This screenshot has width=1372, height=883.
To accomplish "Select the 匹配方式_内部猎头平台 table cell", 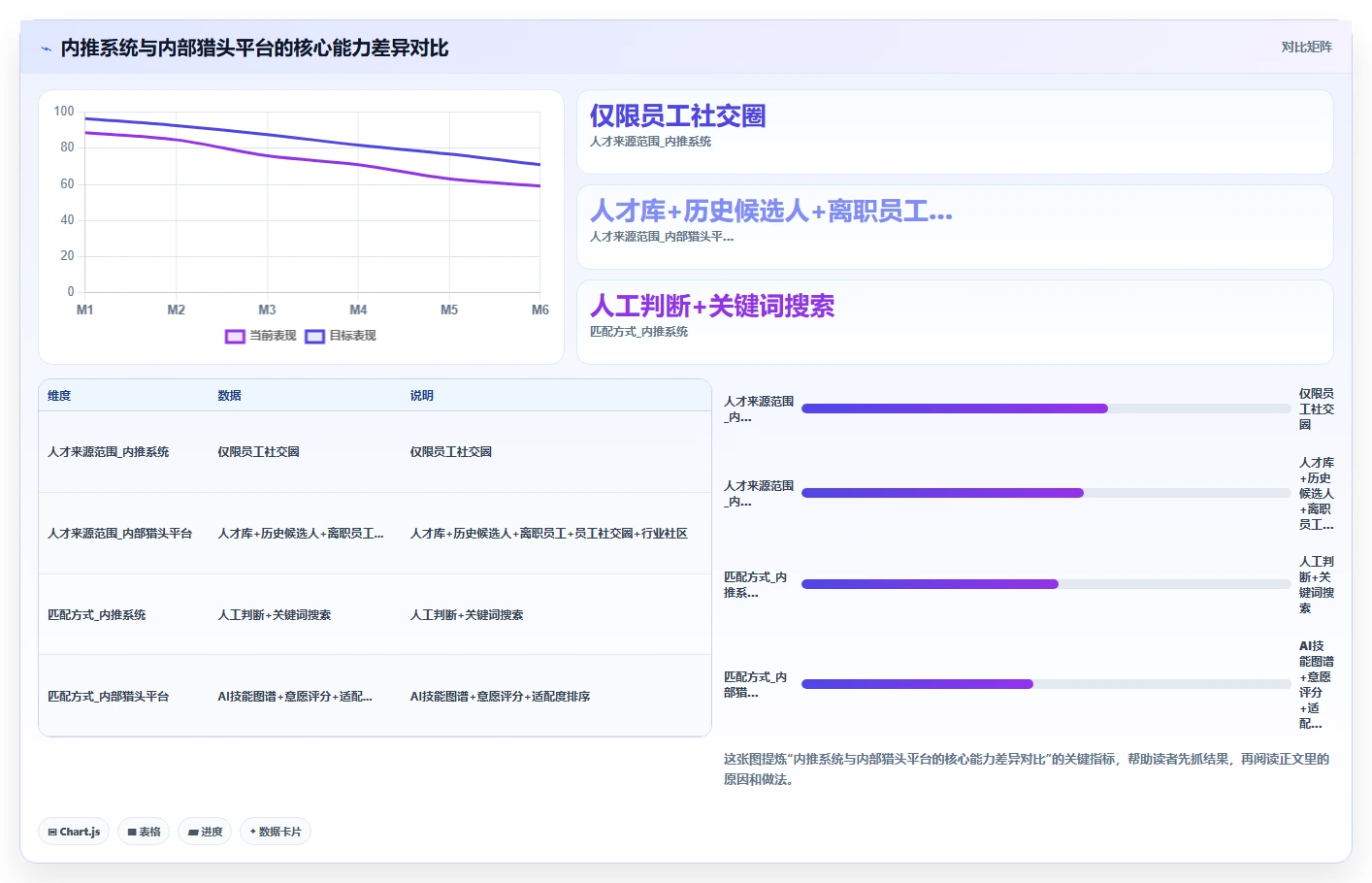I will click(x=108, y=697).
